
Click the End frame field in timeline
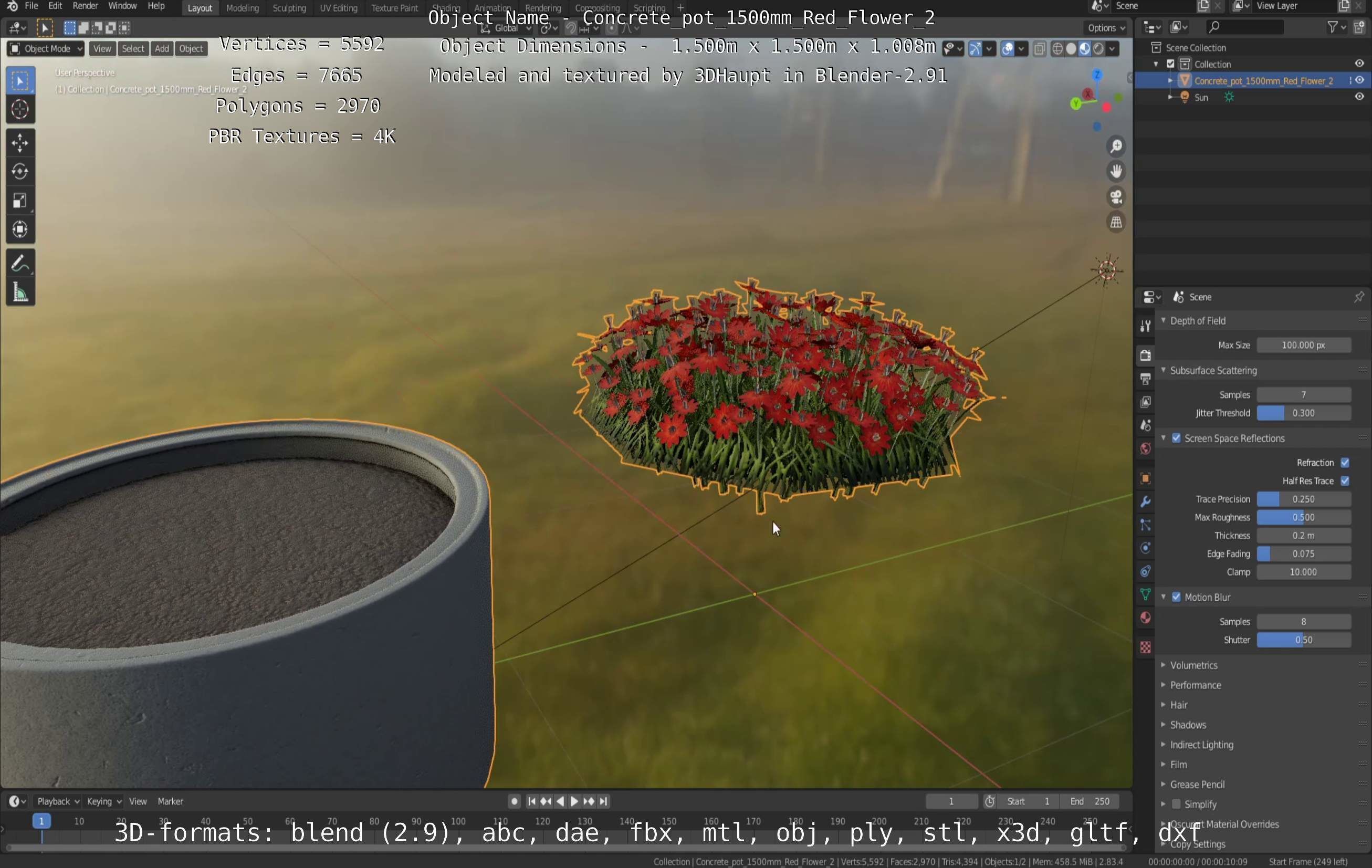pyautogui.click(x=1090, y=801)
